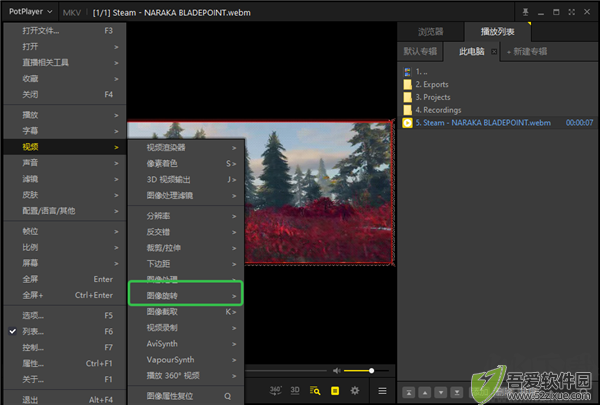Select the 此电脑 playlist tab
600x405 pixels.
click(x=472, y=51)
